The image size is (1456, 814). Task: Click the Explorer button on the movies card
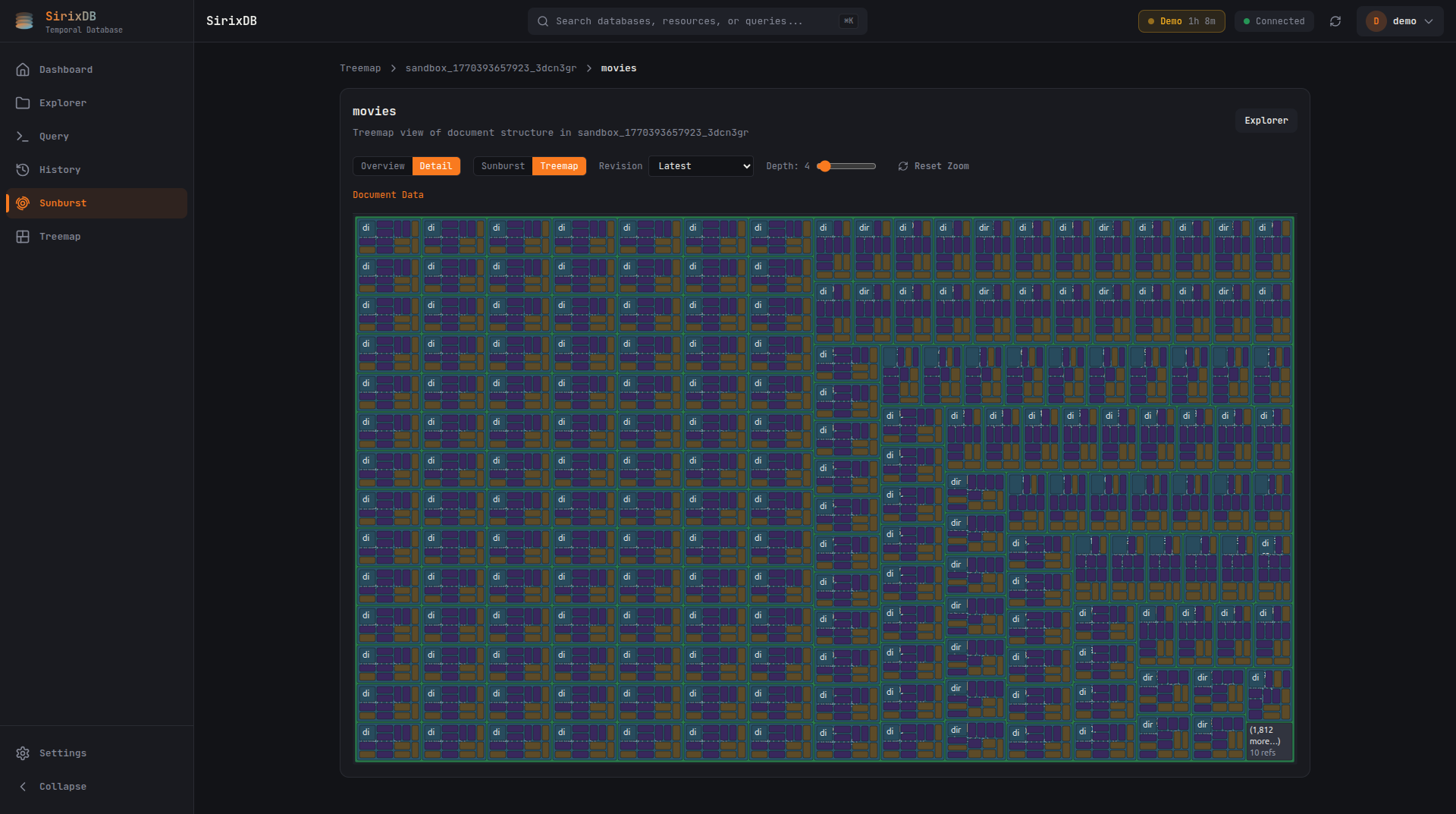click(1265, 120)
